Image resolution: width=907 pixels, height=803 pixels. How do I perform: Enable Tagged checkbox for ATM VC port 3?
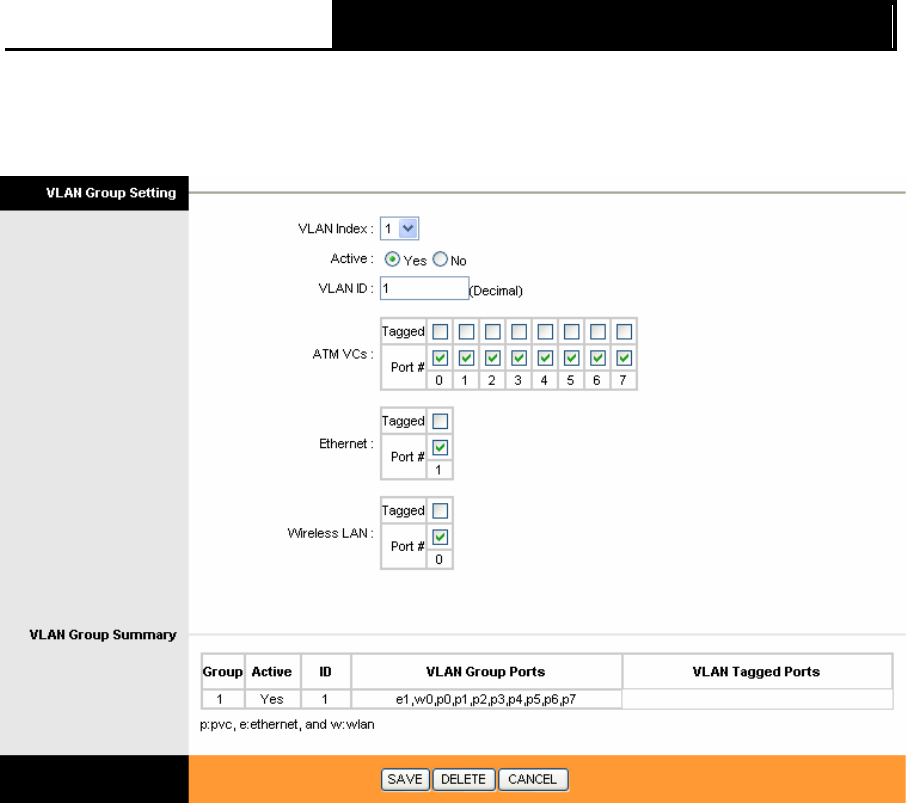pyautogui.click(x=519, y=331)
